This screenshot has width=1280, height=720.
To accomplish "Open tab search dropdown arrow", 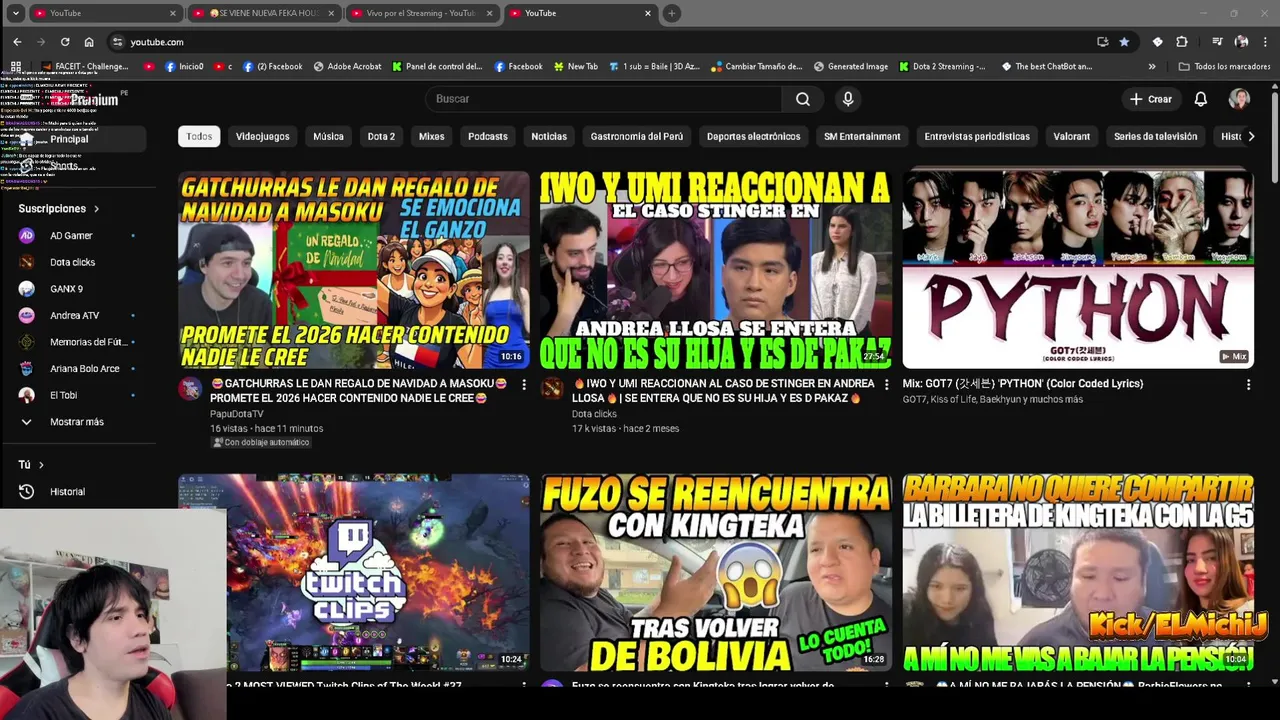I will [x=15, y=13].
